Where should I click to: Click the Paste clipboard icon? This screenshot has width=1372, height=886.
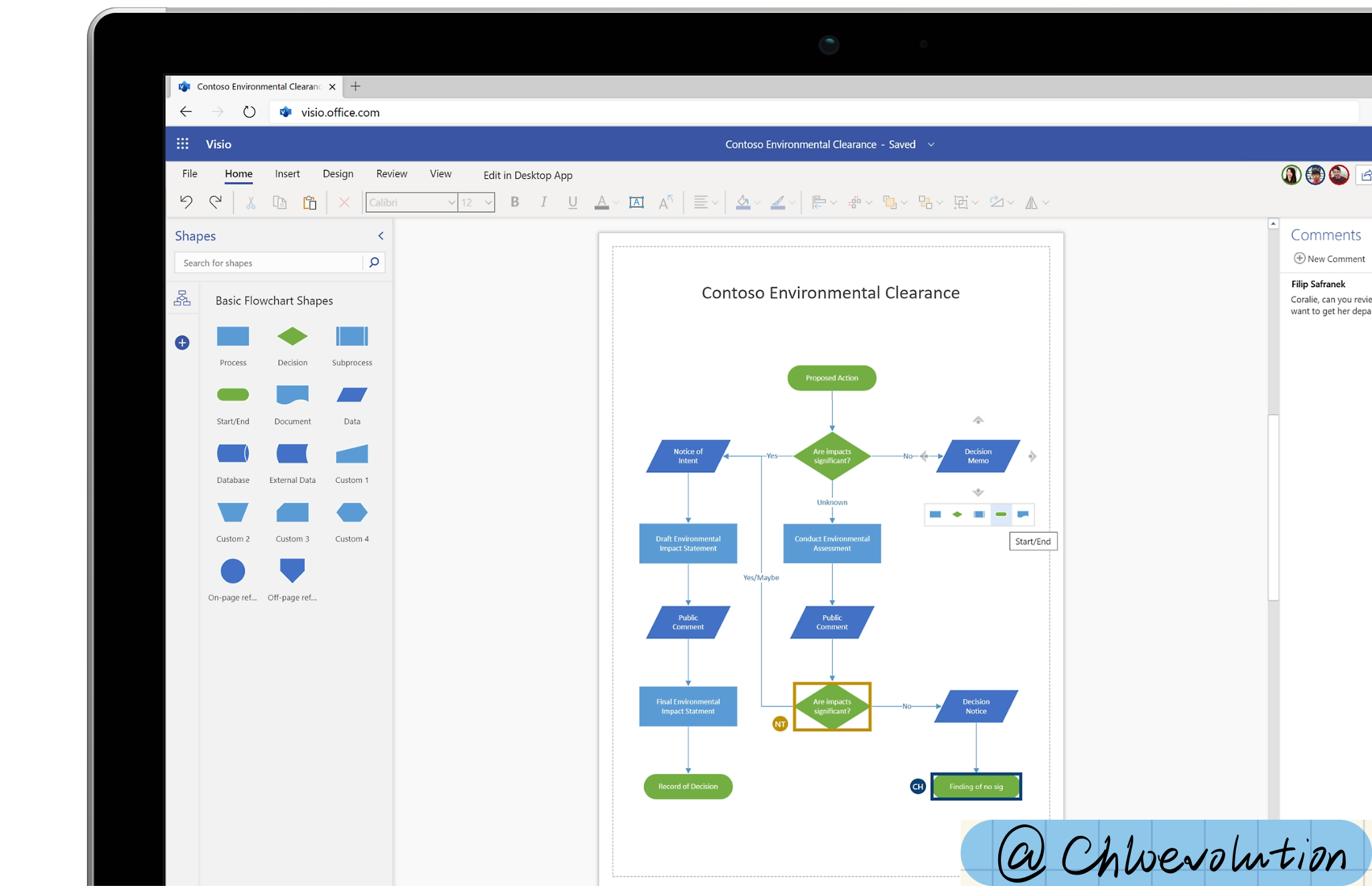pos(310,202)
